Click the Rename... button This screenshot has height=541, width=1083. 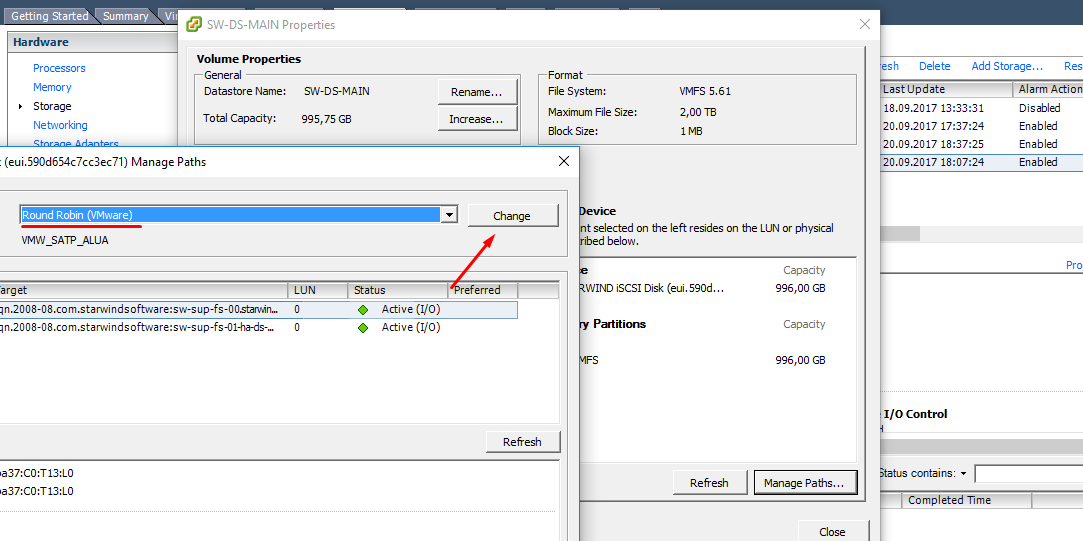coord(478,92)
